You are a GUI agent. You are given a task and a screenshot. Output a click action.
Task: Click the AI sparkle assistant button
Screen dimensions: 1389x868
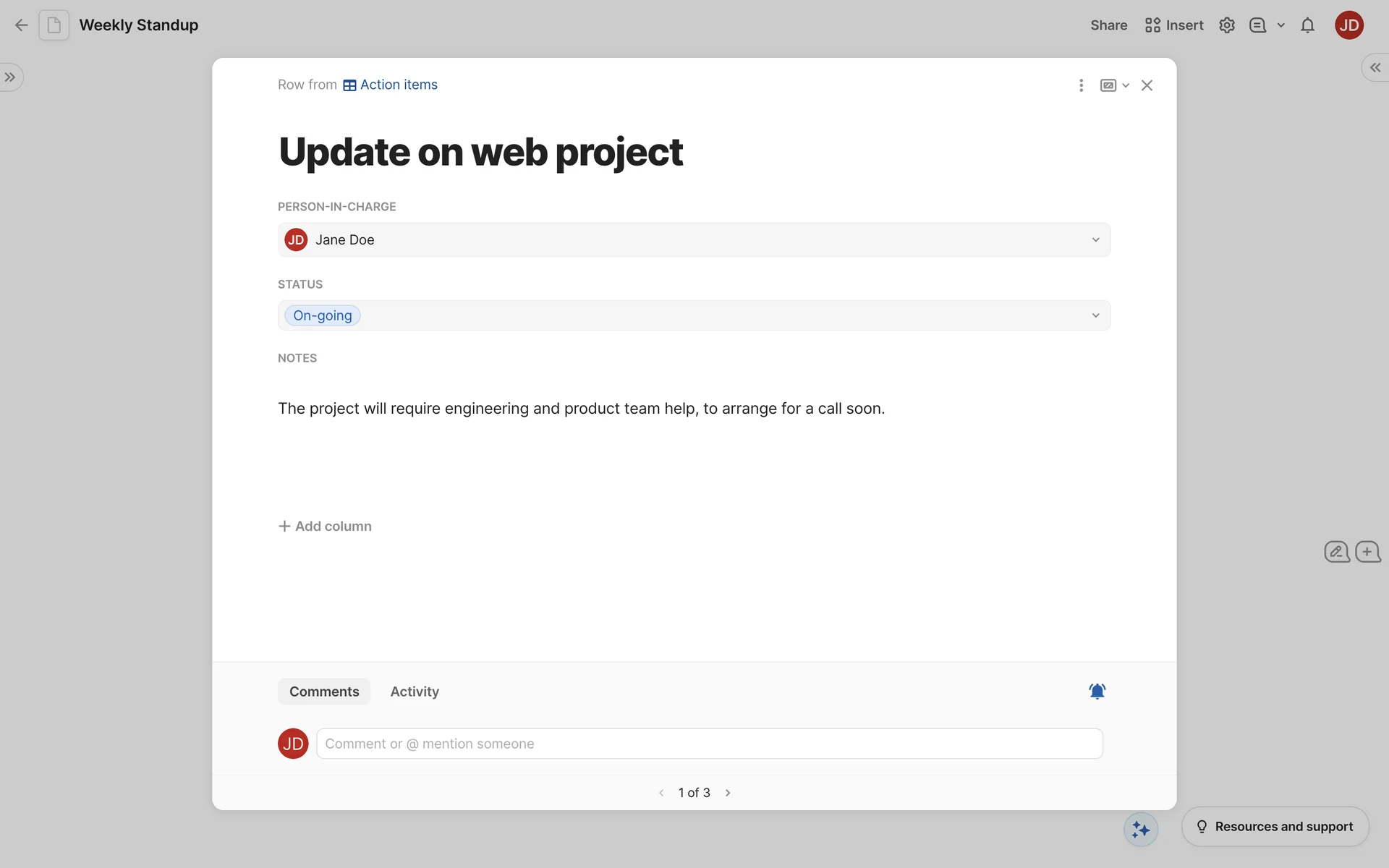click(x=1141, y=829)
